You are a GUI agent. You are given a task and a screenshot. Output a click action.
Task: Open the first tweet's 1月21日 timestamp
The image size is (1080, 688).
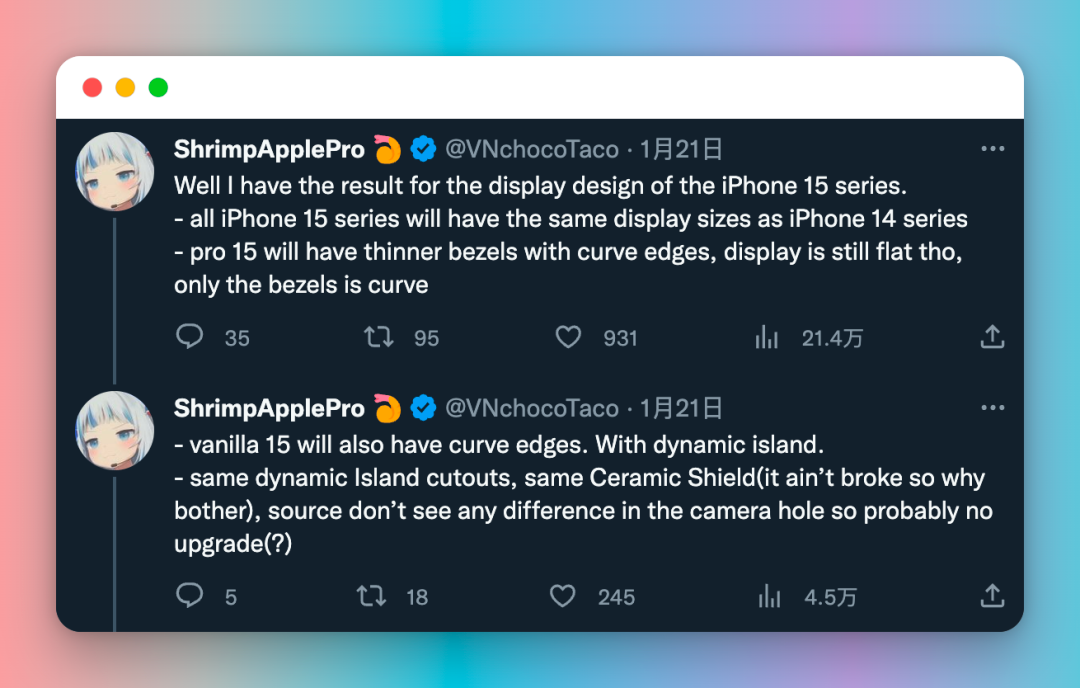(x=681, y=150)
